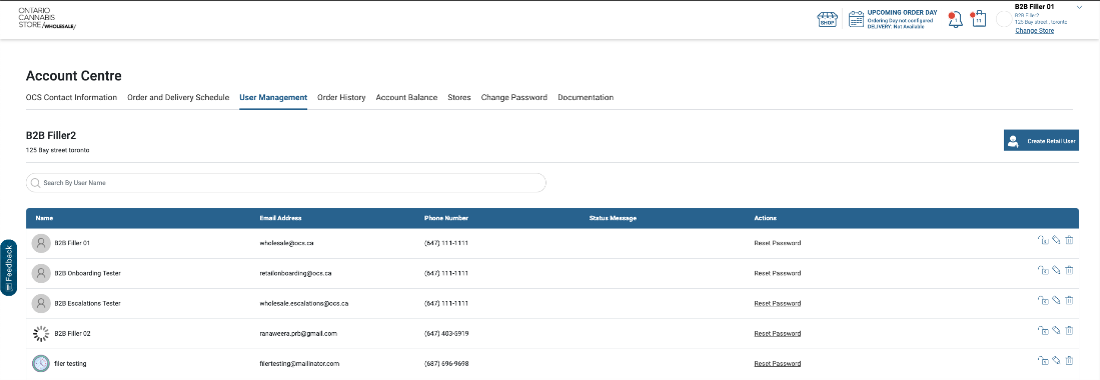Viewport: 1100px width, 380px height.
Task: Reset Password for B2B Filler 01
Action: coord(777,243)
